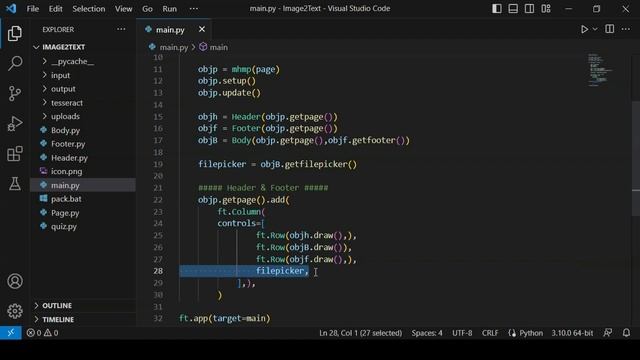The height and width of the screenshot is (360, 640).
Task: Click the main symbol in the breadcrumb
Action: point(218,47)
